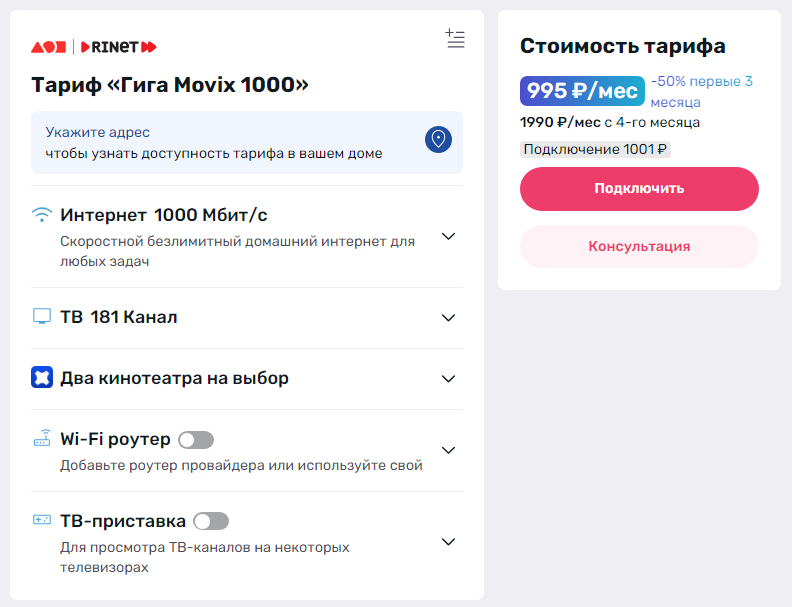Screen dimensions: 792x607
Task: Click the TV screen icon beside ТВ
Action: 42,317
